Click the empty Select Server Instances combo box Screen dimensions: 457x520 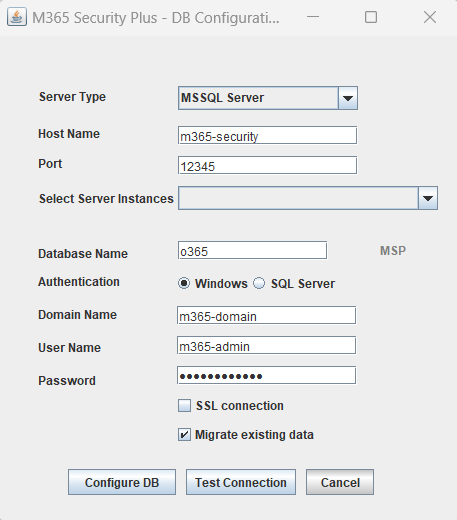[298, 198]
